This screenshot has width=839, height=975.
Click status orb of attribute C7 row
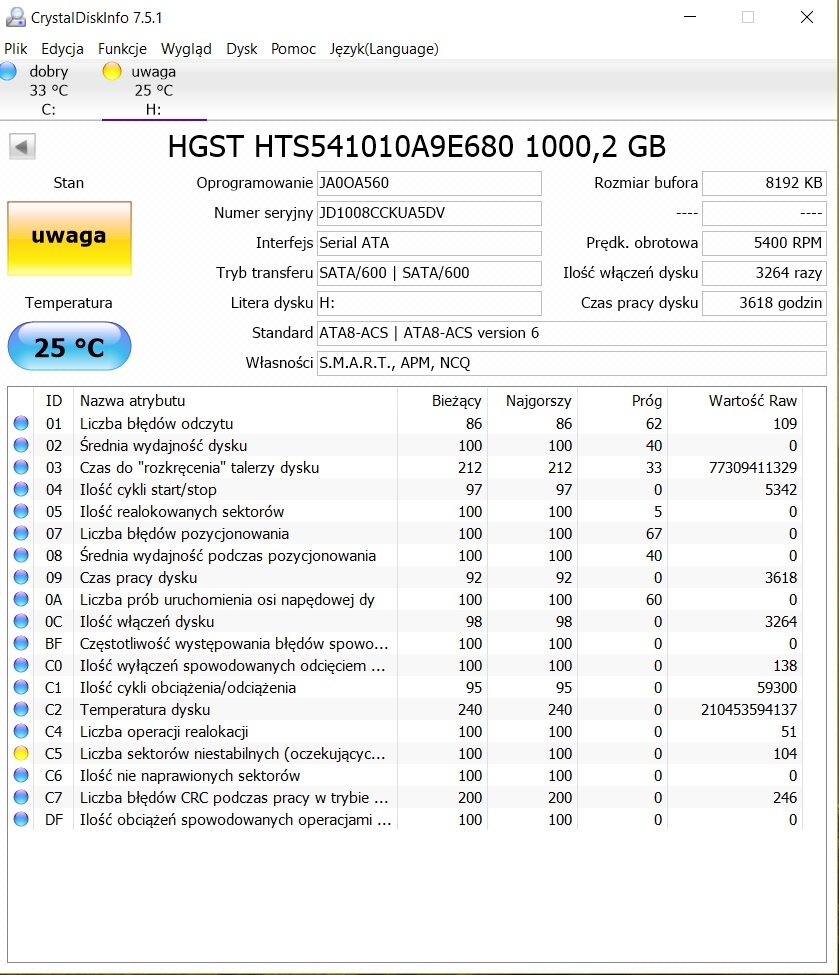point(21,797)
